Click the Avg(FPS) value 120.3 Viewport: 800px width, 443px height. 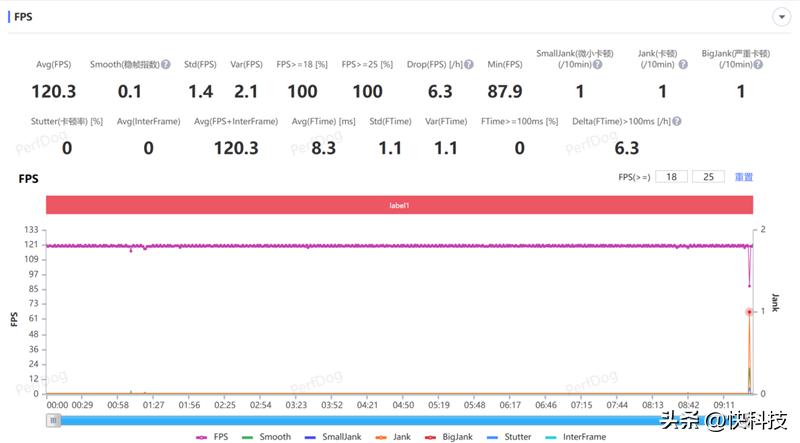(x=54, y=91)
